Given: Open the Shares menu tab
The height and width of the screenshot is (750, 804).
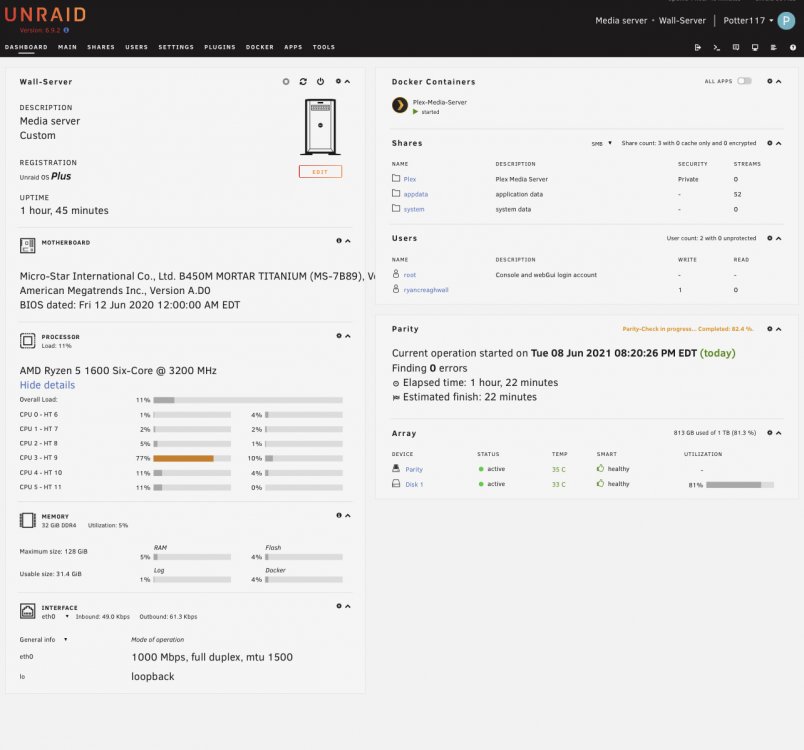Looking at the screenshot, I should point(101,47).
